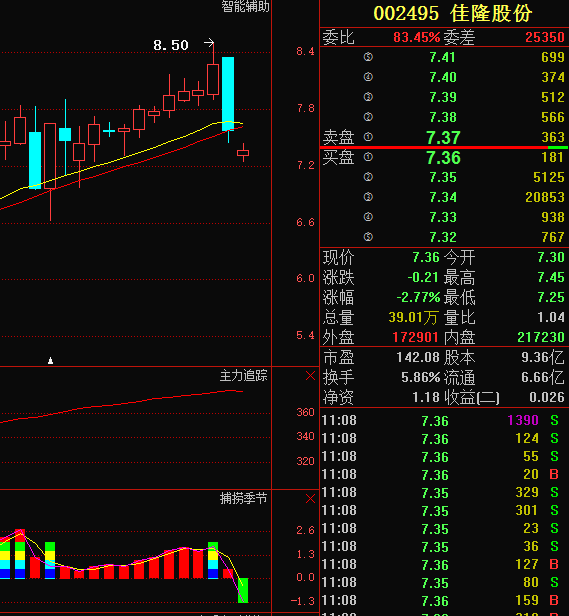Click the 主力追踪 indicator title
569x616 pixels.
tap(243, 376)
